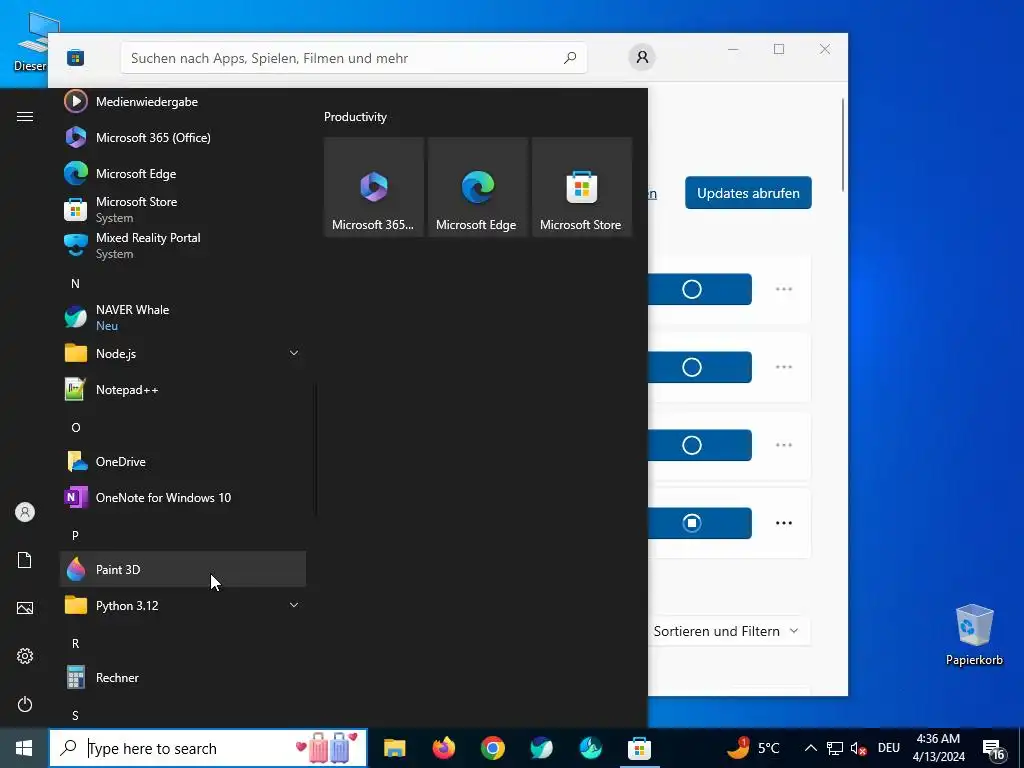Image resolution: width=1024 pixels, height=768 pixels.
Task: Open File Explorer from the taskbar
Action: 394,748
